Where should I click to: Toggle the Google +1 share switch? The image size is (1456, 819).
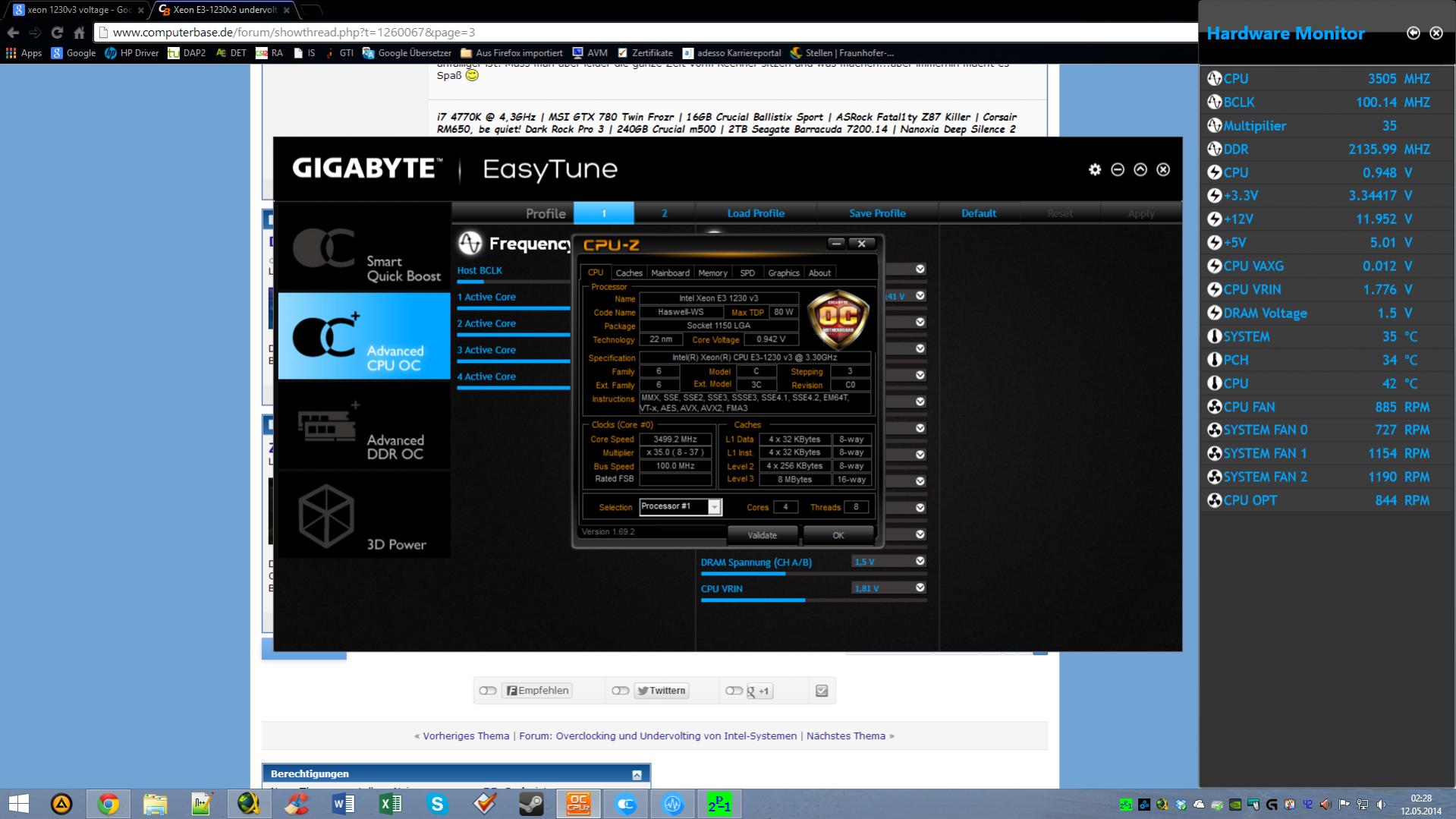(x=734, y=691)
